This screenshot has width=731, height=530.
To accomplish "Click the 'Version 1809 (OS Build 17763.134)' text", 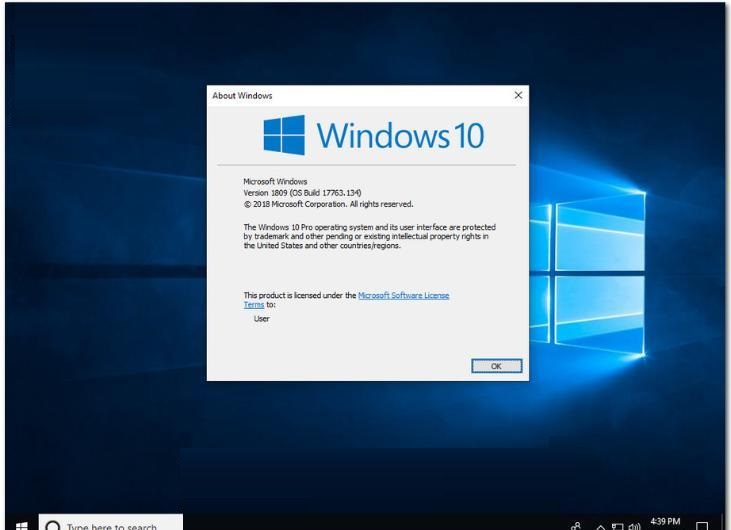I will coord(302,193).
